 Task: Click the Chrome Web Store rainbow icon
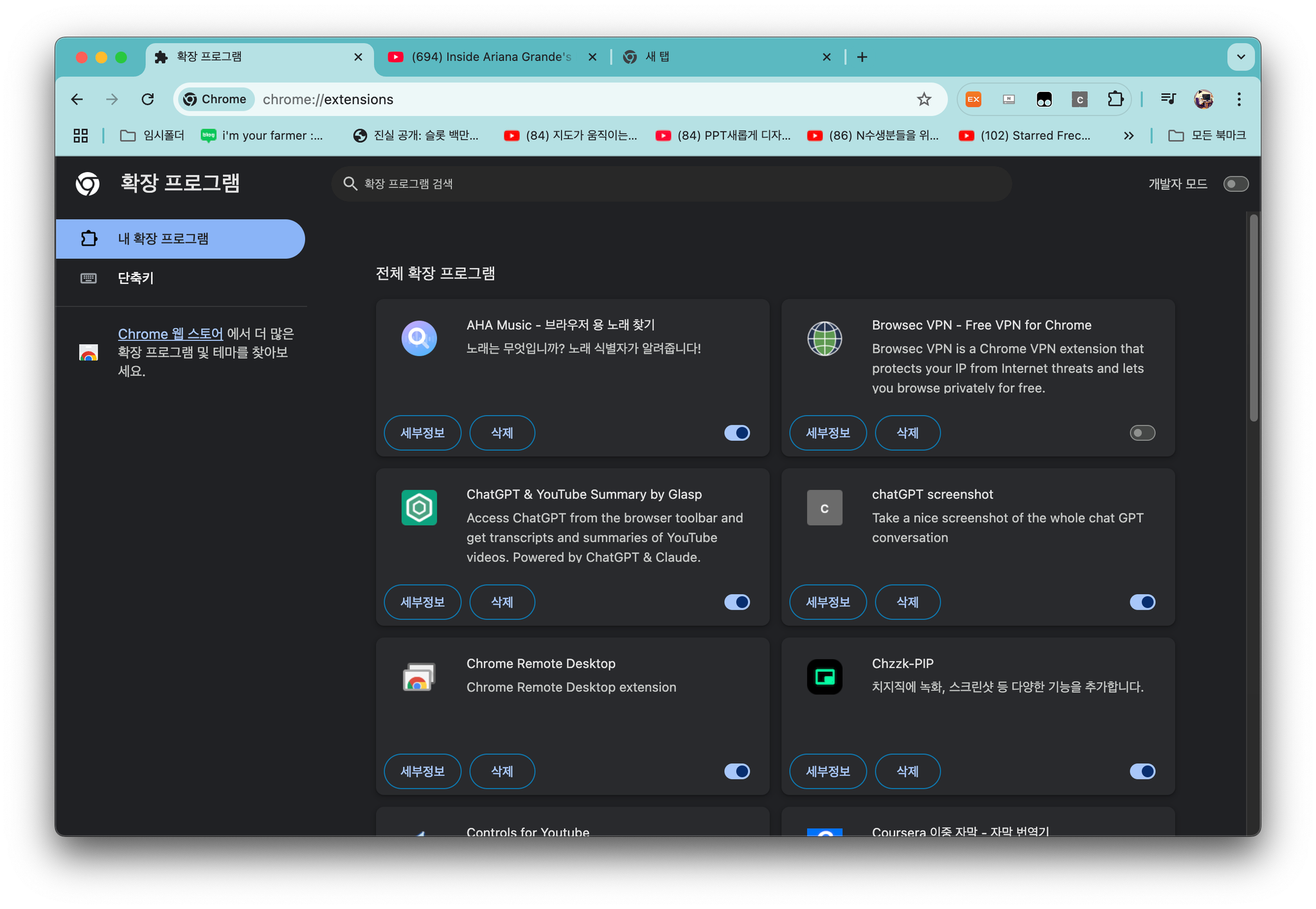click(x=89, y=353)
